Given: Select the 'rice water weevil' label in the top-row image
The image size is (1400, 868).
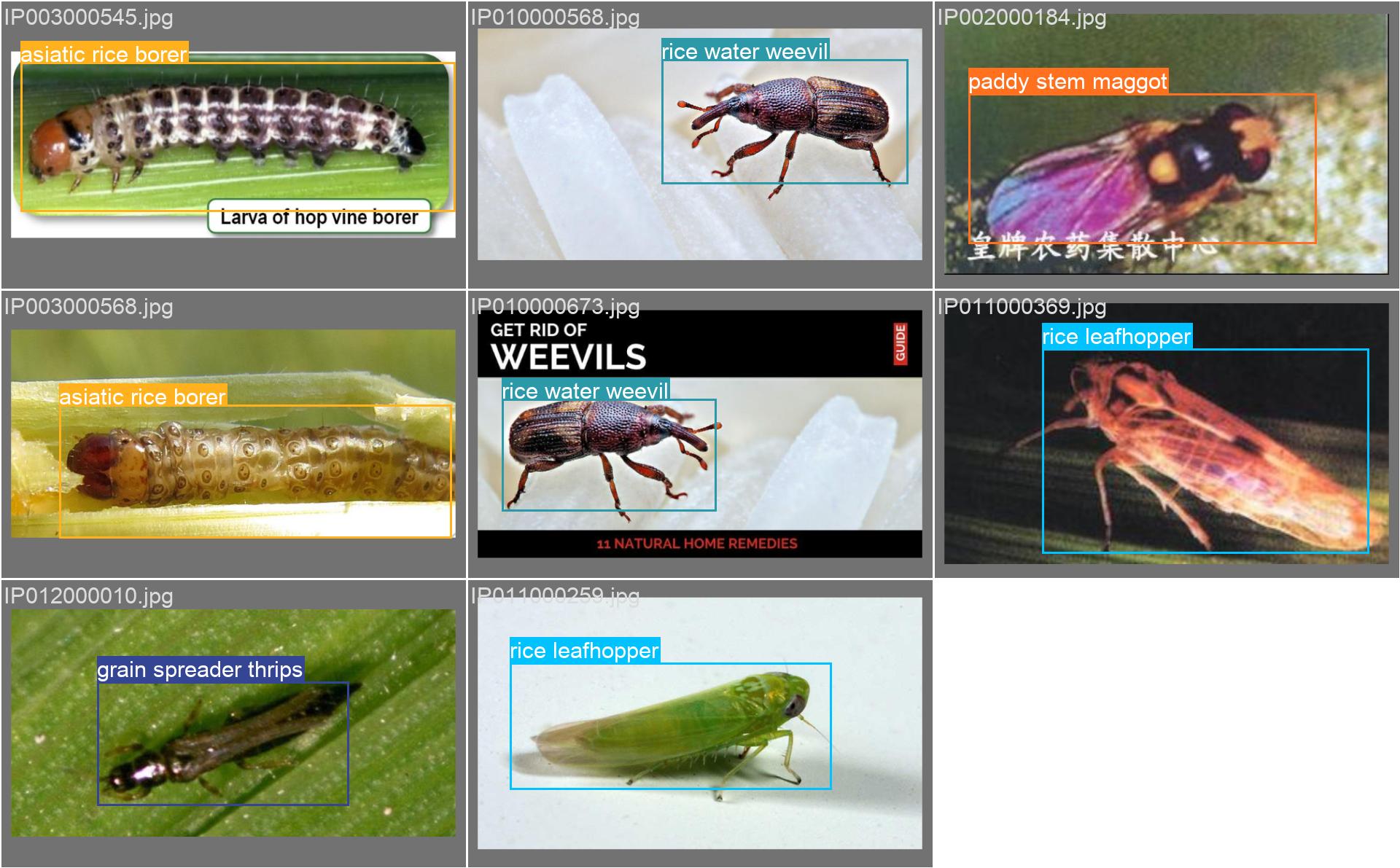Looking at the screenshot, I should [744, 52].
